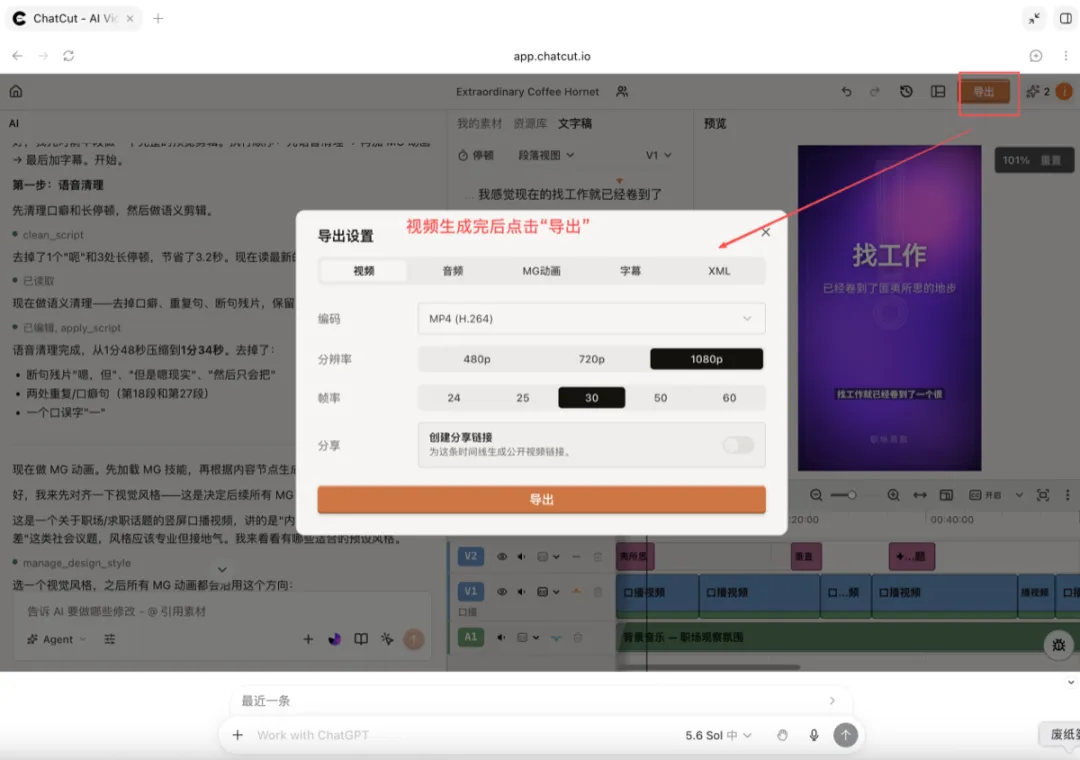This screenshot has width=1080, height=760.
Task: Delete the V2 track with its trash icon
Action: (598, 556)
